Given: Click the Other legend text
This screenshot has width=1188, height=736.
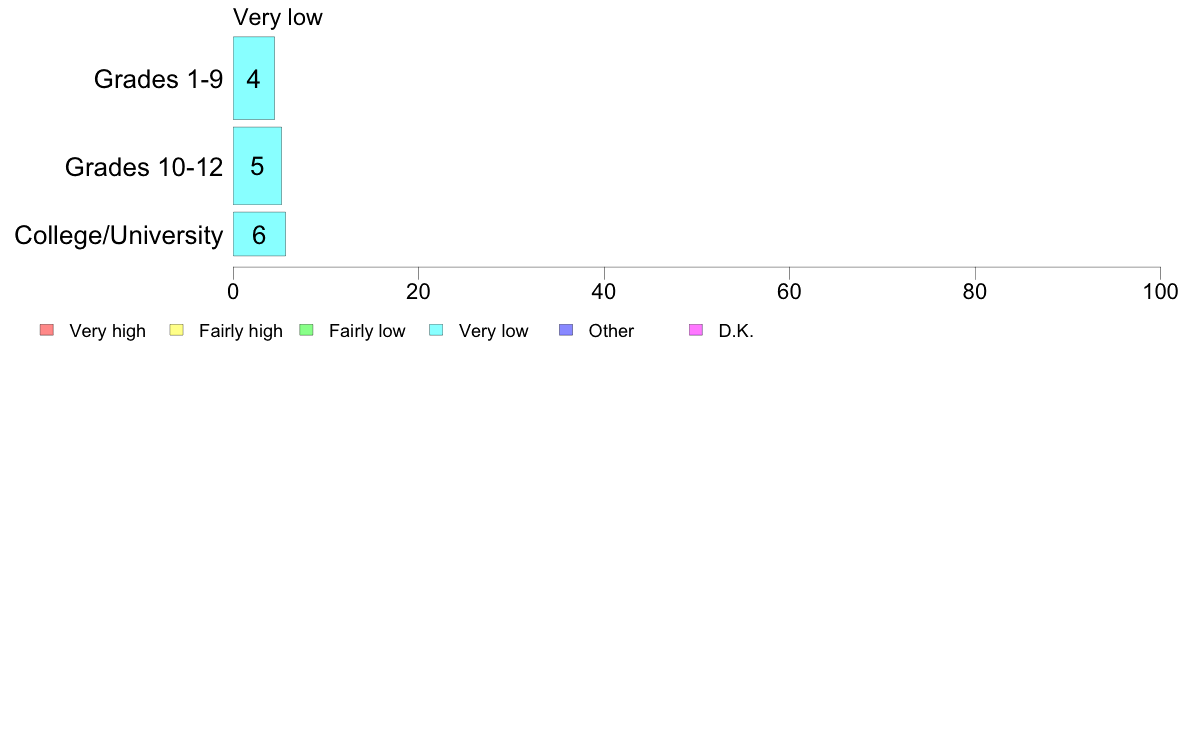Looking at the screenshot, I should 611,331.
